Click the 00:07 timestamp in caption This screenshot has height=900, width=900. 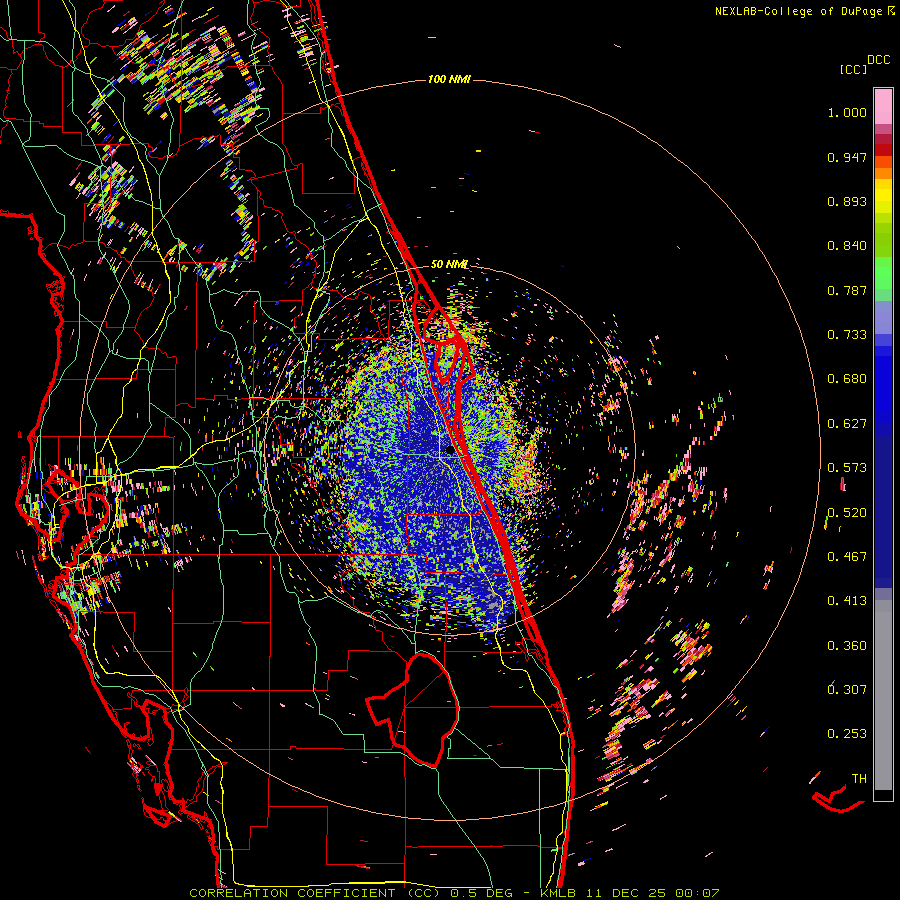(697, 893)
